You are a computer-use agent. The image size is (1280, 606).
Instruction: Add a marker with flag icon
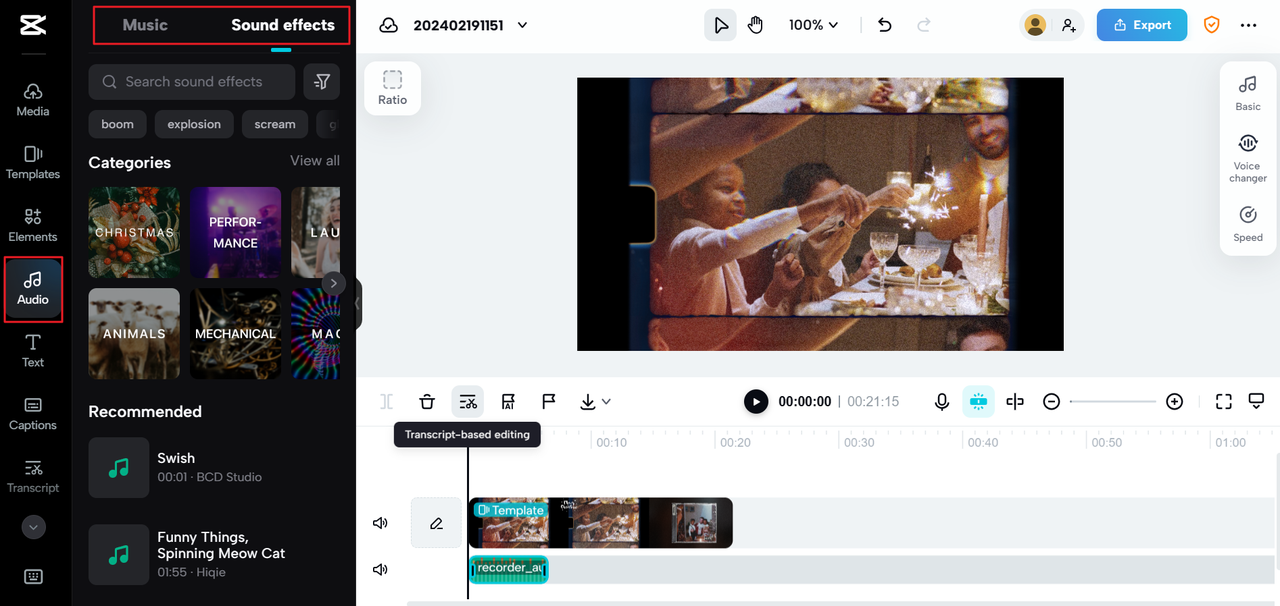[x=548, y=402]
